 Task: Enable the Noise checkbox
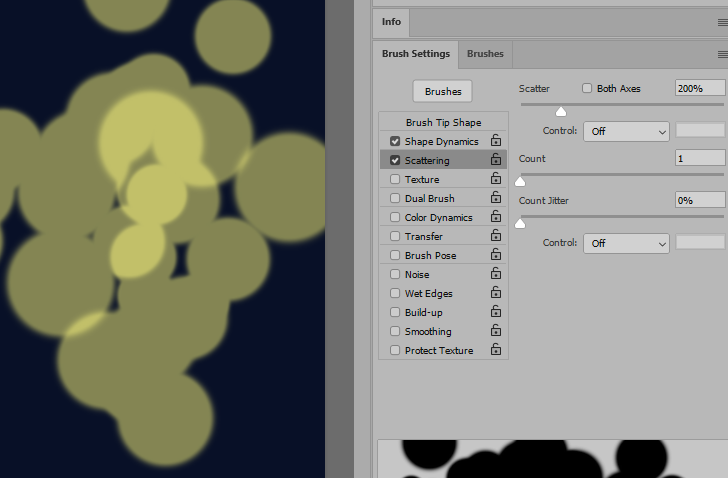pyautogui.click(x=395, y=274)
